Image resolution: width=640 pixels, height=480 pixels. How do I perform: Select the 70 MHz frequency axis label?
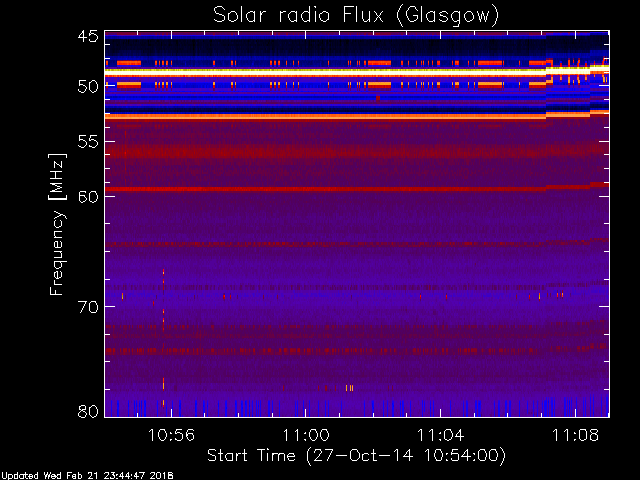click(88, 307)
